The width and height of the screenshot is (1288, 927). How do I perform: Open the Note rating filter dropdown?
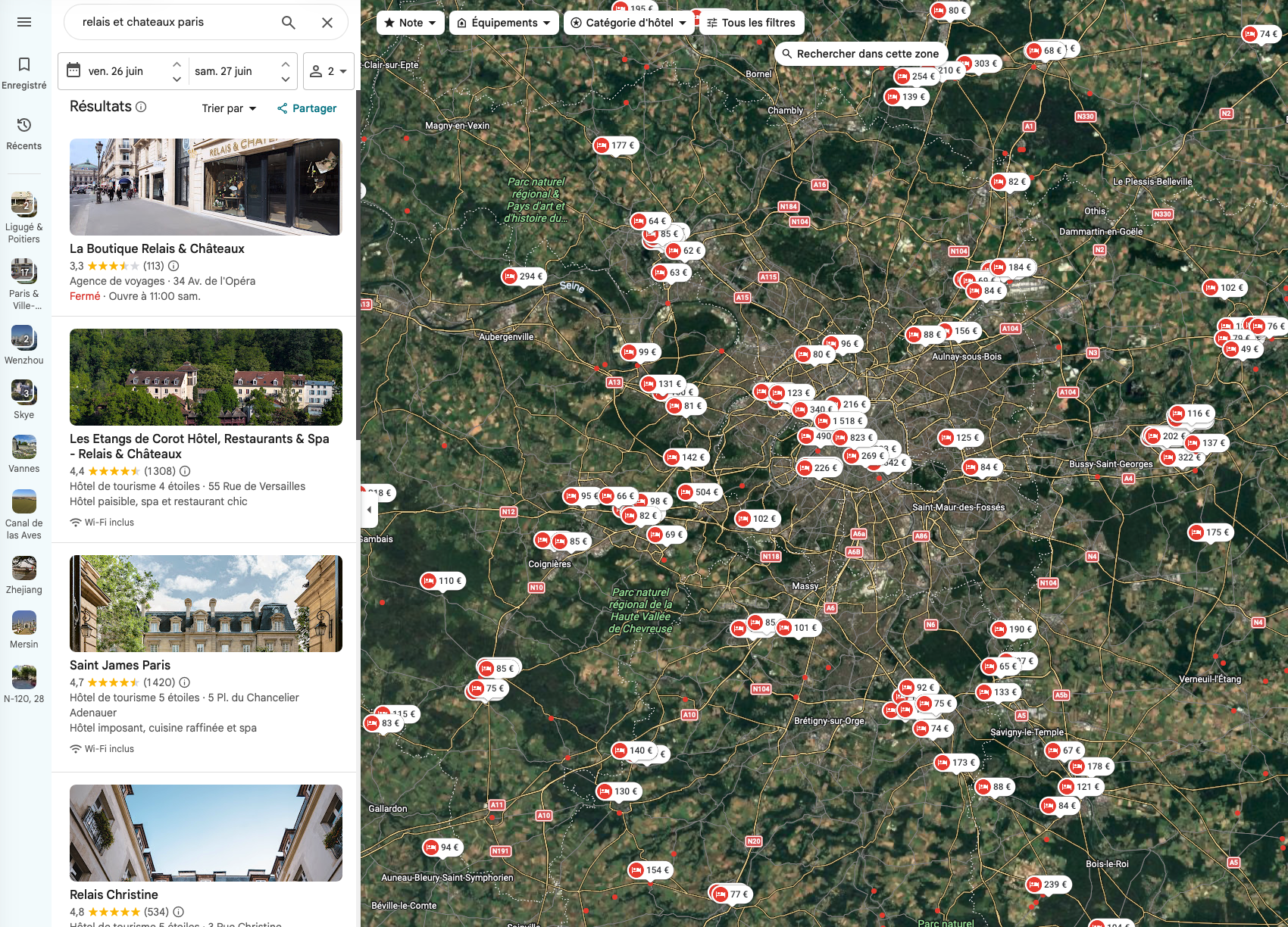point(411,23)
